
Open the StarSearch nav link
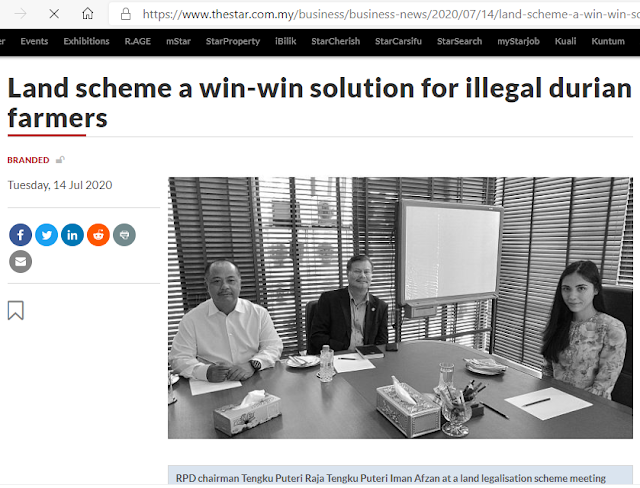pyautogui.click(x=460, y=41)
